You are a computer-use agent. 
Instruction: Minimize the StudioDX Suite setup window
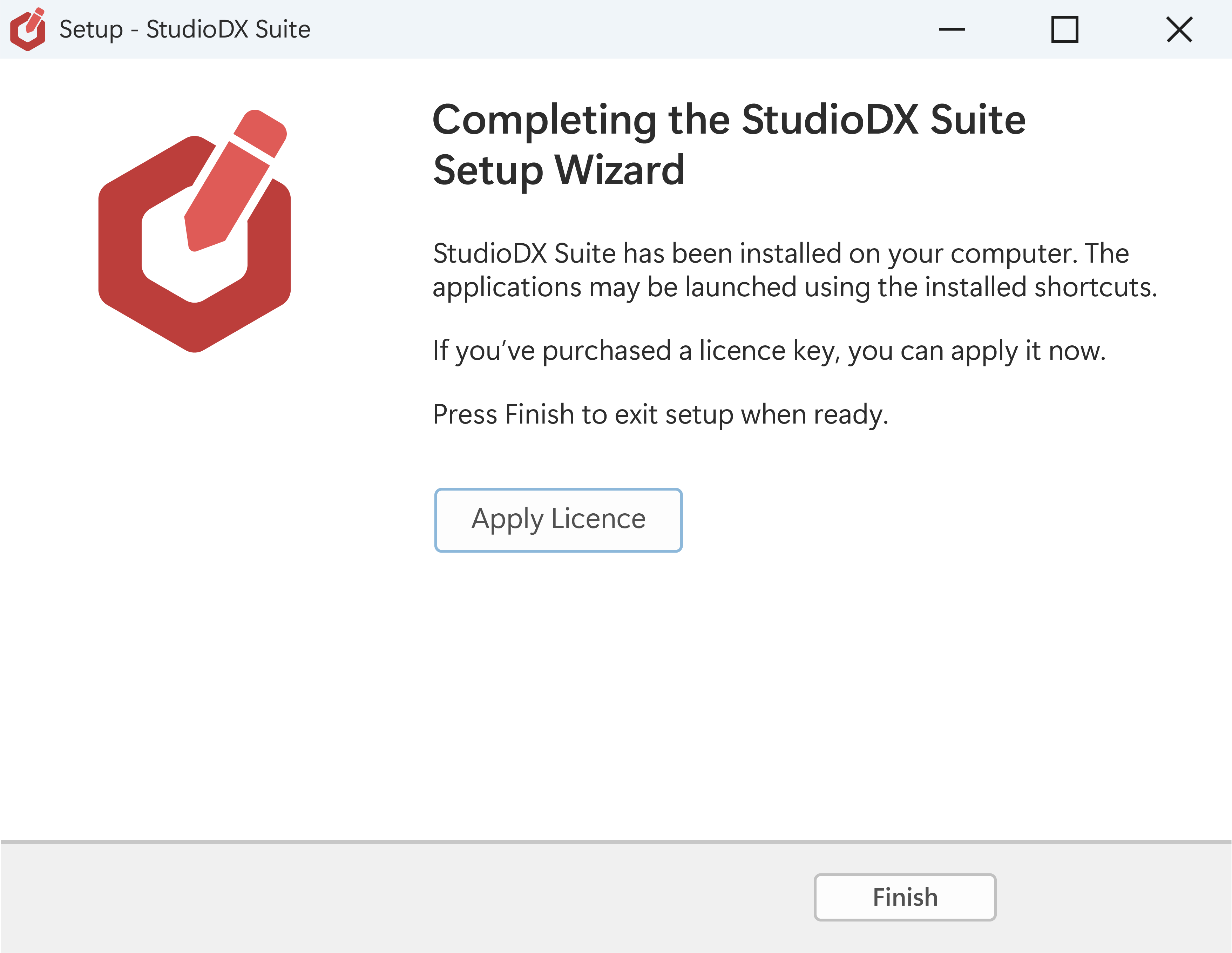click(x=952, y=29)
